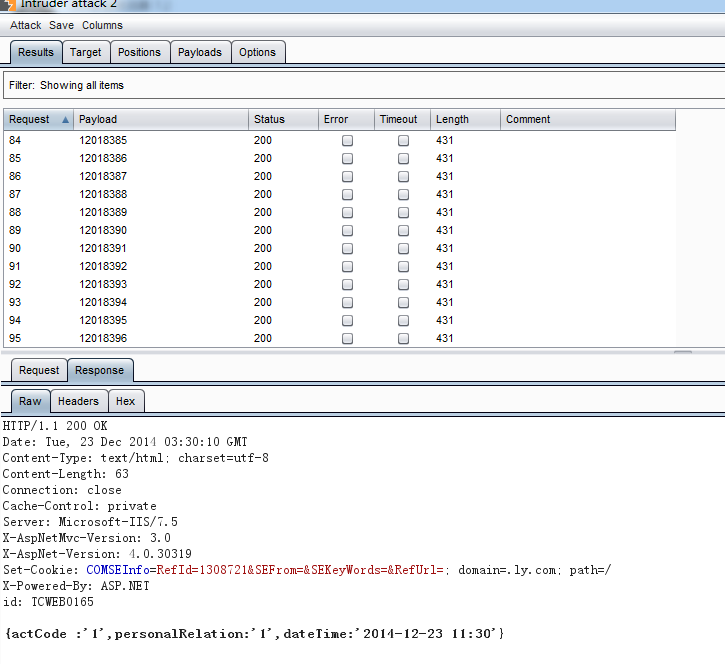725x664 pixels.
Task: Select the payload 12018386 cell
Action: 103,158
